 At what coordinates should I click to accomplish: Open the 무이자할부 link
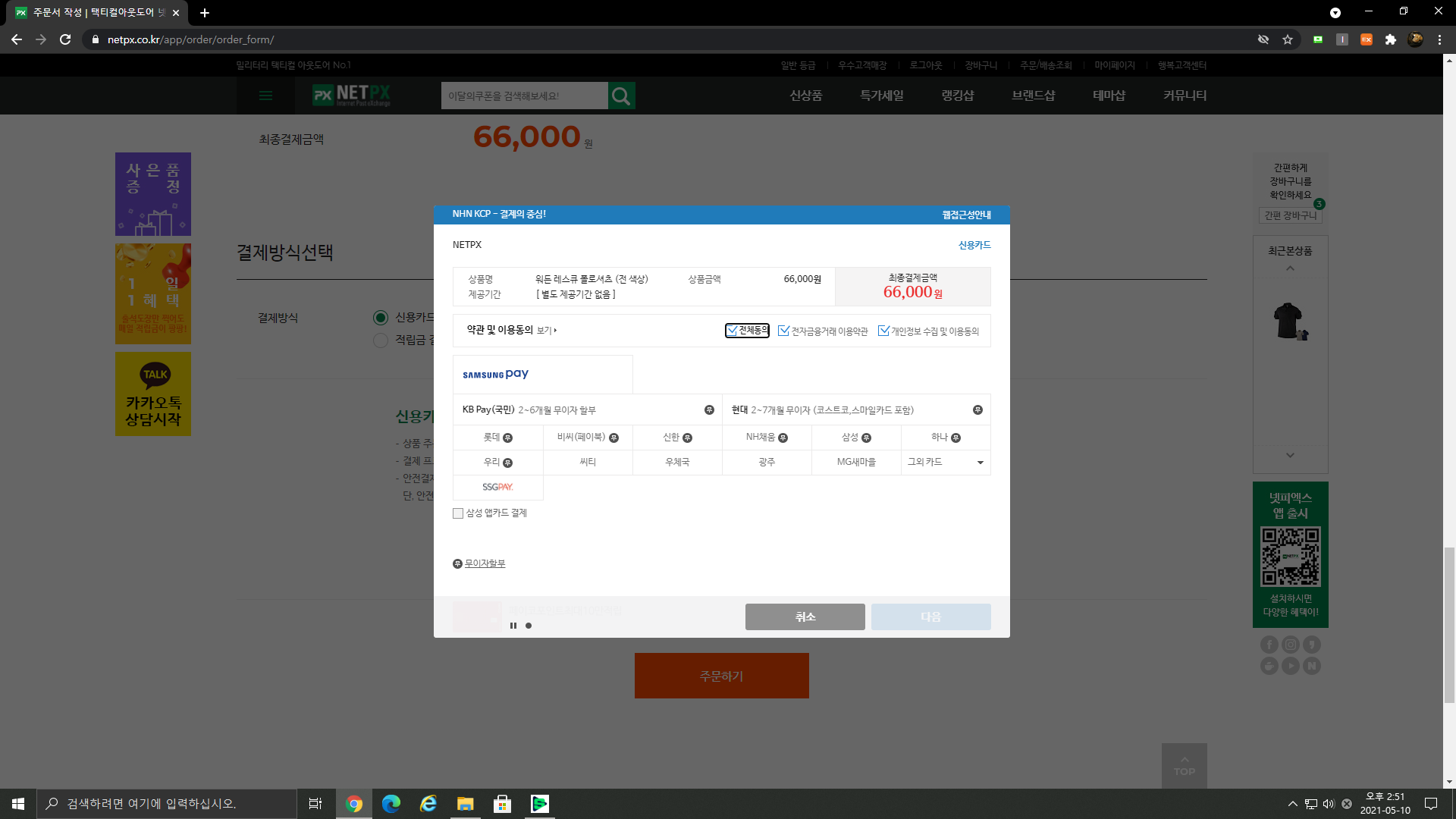tap(485, 563)
